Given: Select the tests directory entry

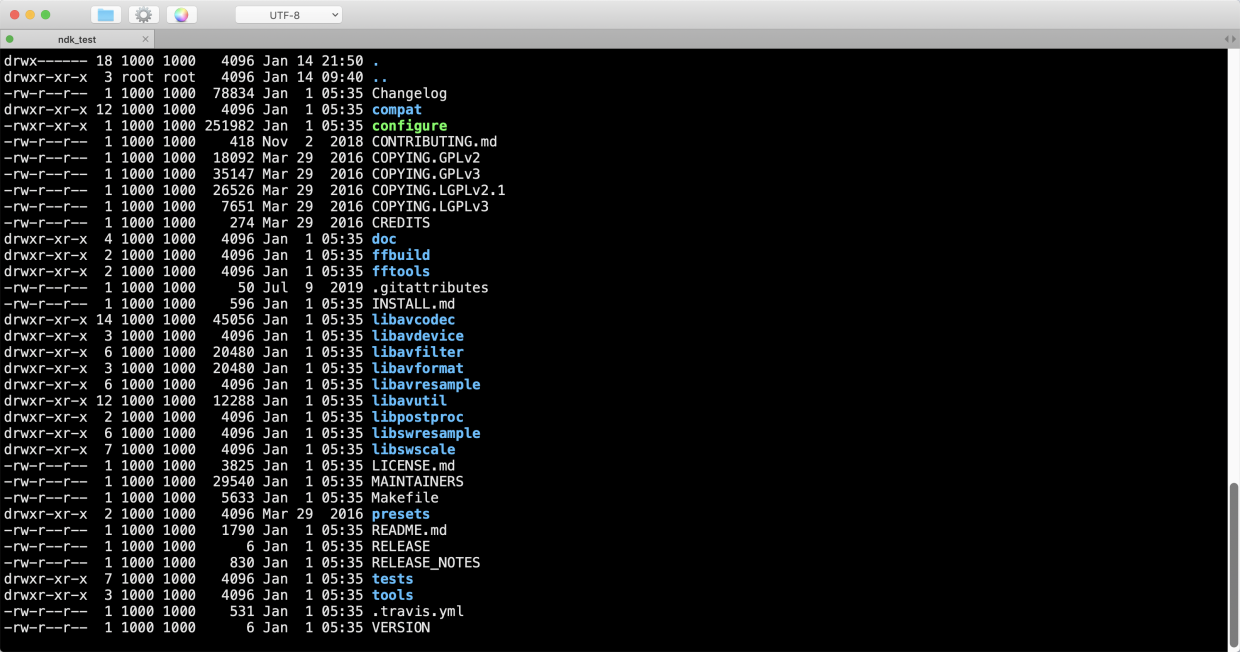Looking at the screenshot, I should 392,578.
